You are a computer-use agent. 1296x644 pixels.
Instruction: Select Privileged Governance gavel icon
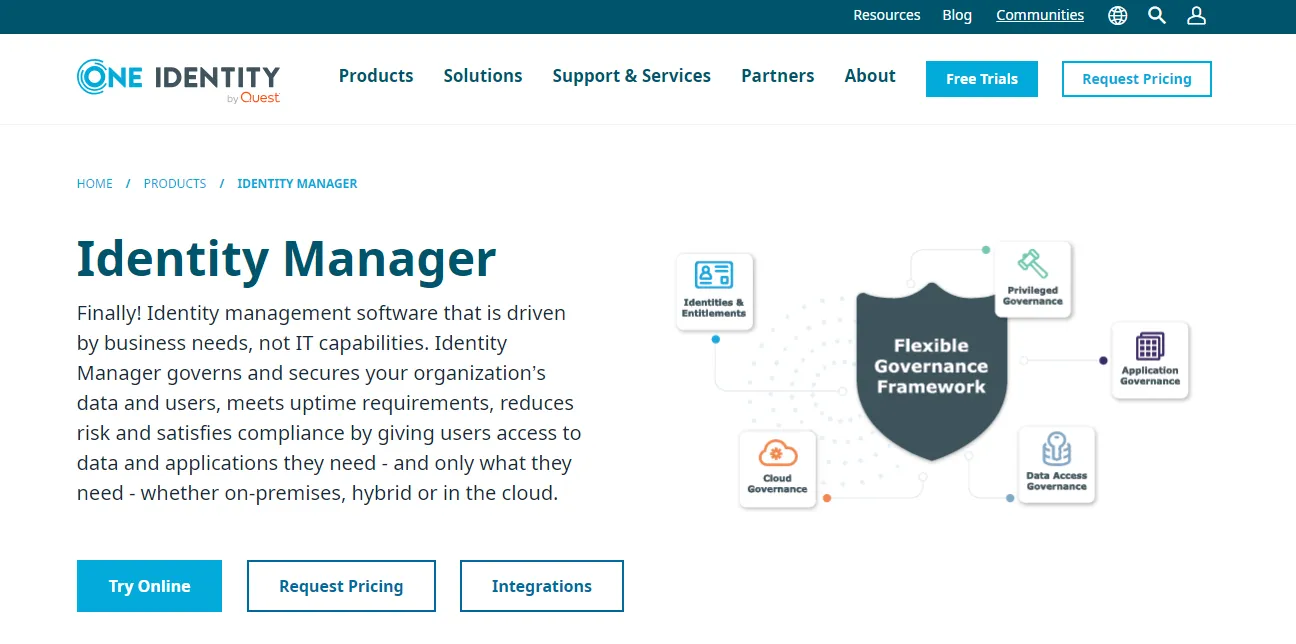coord(1033,263)
